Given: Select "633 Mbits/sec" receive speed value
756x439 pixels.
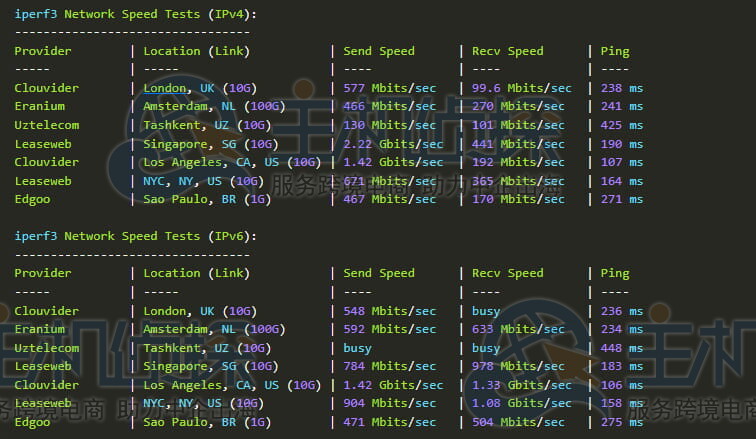Looking at the screenshot, I should point(518,329).
